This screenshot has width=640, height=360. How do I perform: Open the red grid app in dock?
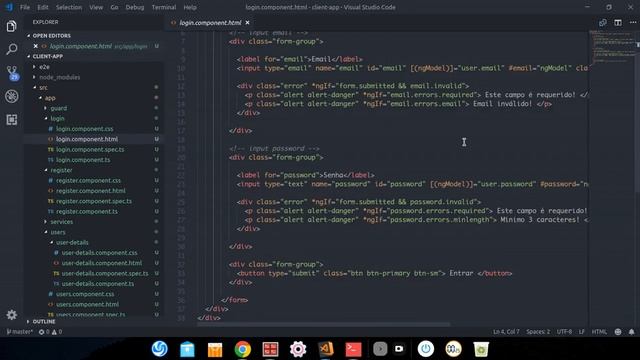pyautogui.click(x=270, y=349)
